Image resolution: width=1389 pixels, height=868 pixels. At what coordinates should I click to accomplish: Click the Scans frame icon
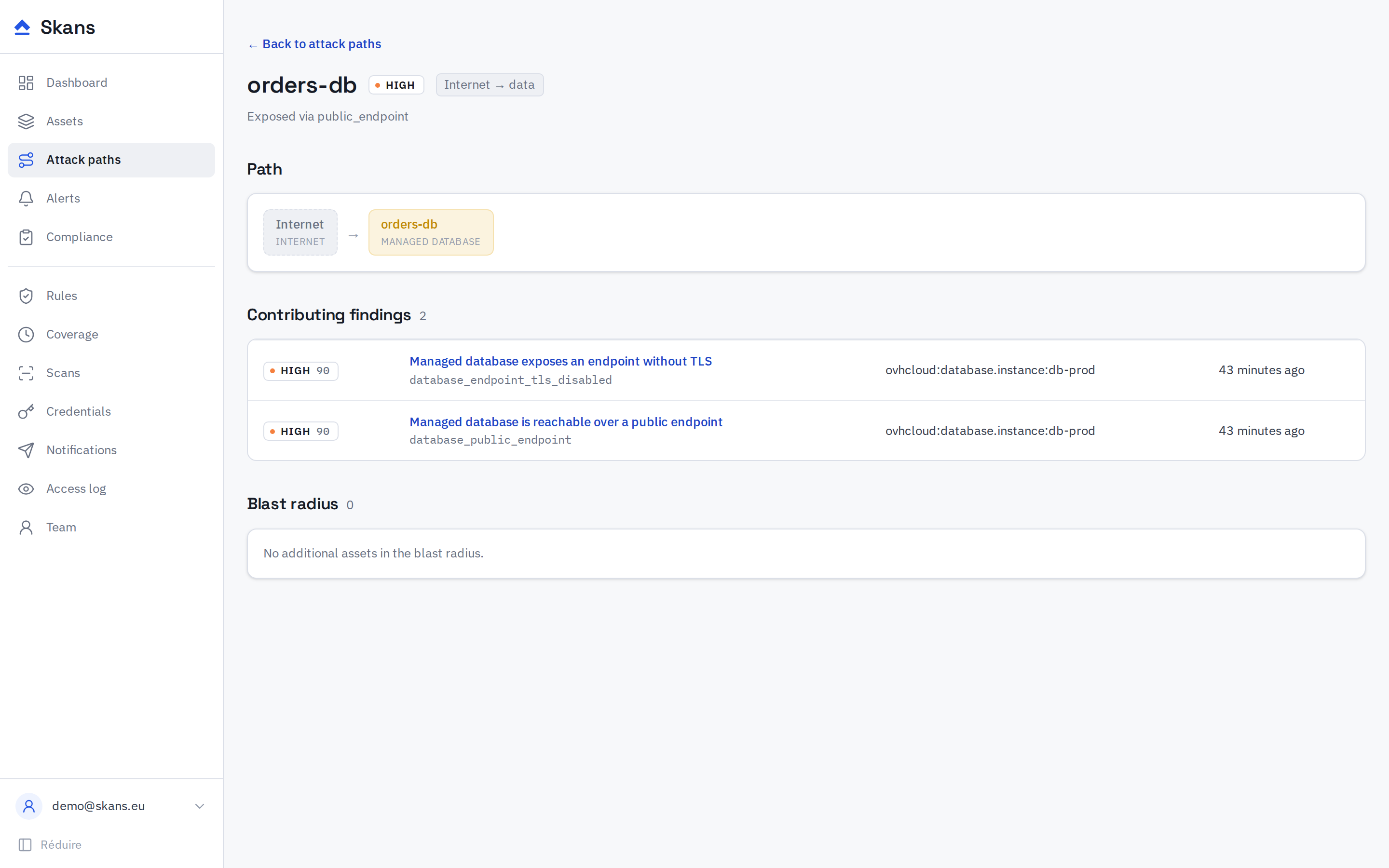[26, 373]
